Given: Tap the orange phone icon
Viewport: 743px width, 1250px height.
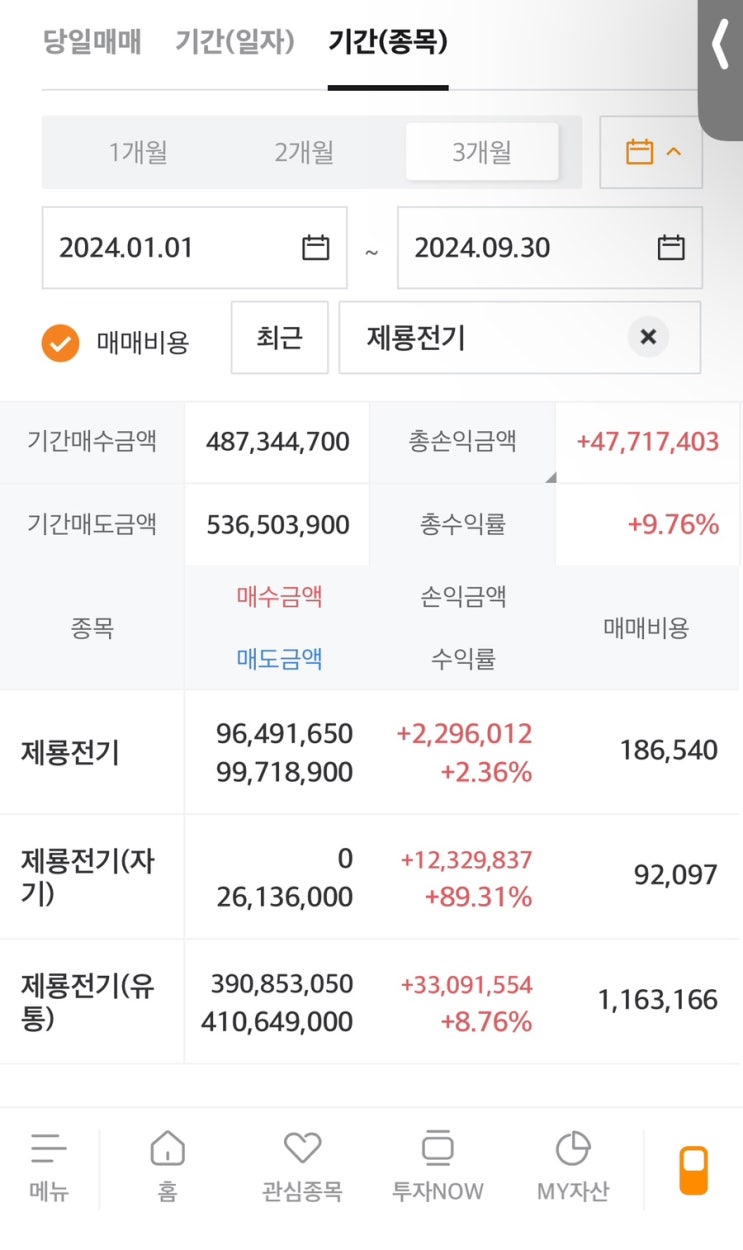Looking at the screenshot, I should pos(693,1170).
